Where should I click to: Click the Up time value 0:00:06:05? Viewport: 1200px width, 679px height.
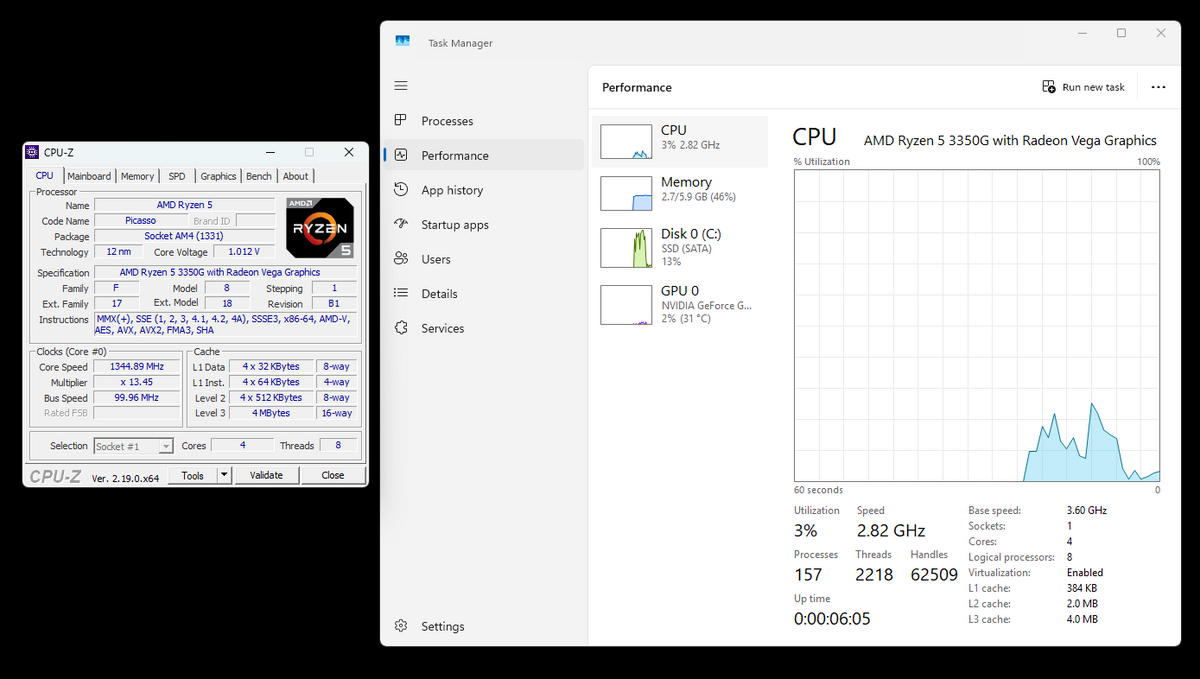[x=832, y=619]
